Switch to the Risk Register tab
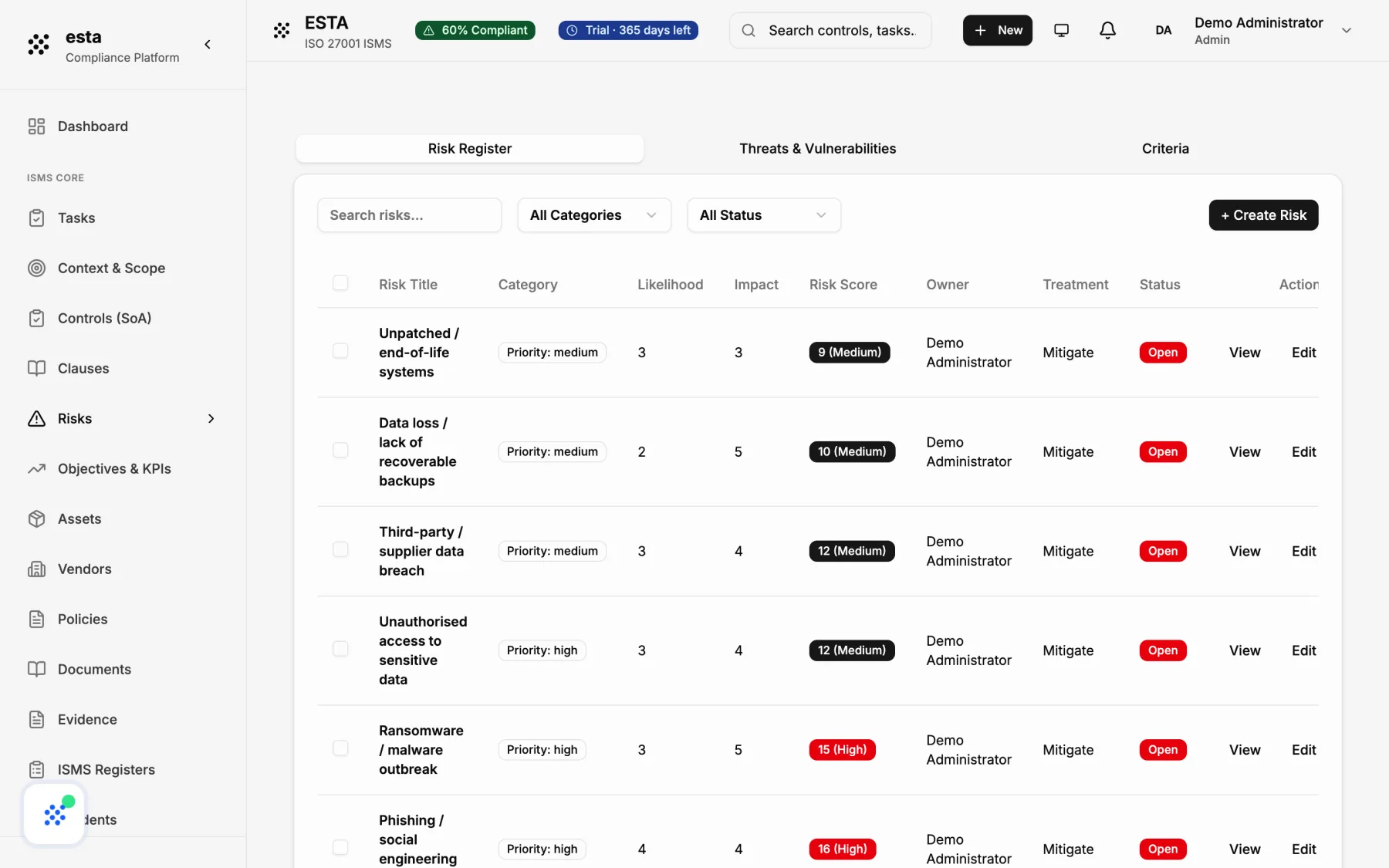This screenshot has height=868, width=1389. pyautogui.click(x=470, y=149)
